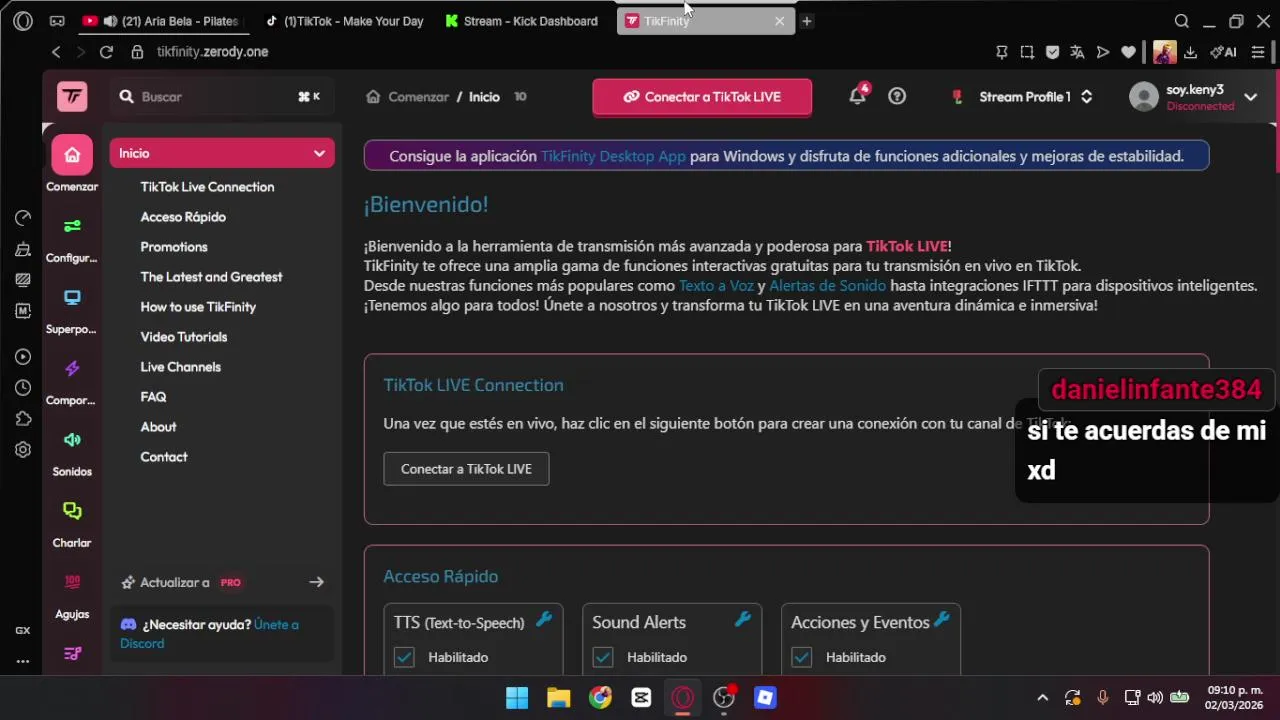Show hidden system tray icons
This screenshot has height=720, width=1280.
(1042, 698)
